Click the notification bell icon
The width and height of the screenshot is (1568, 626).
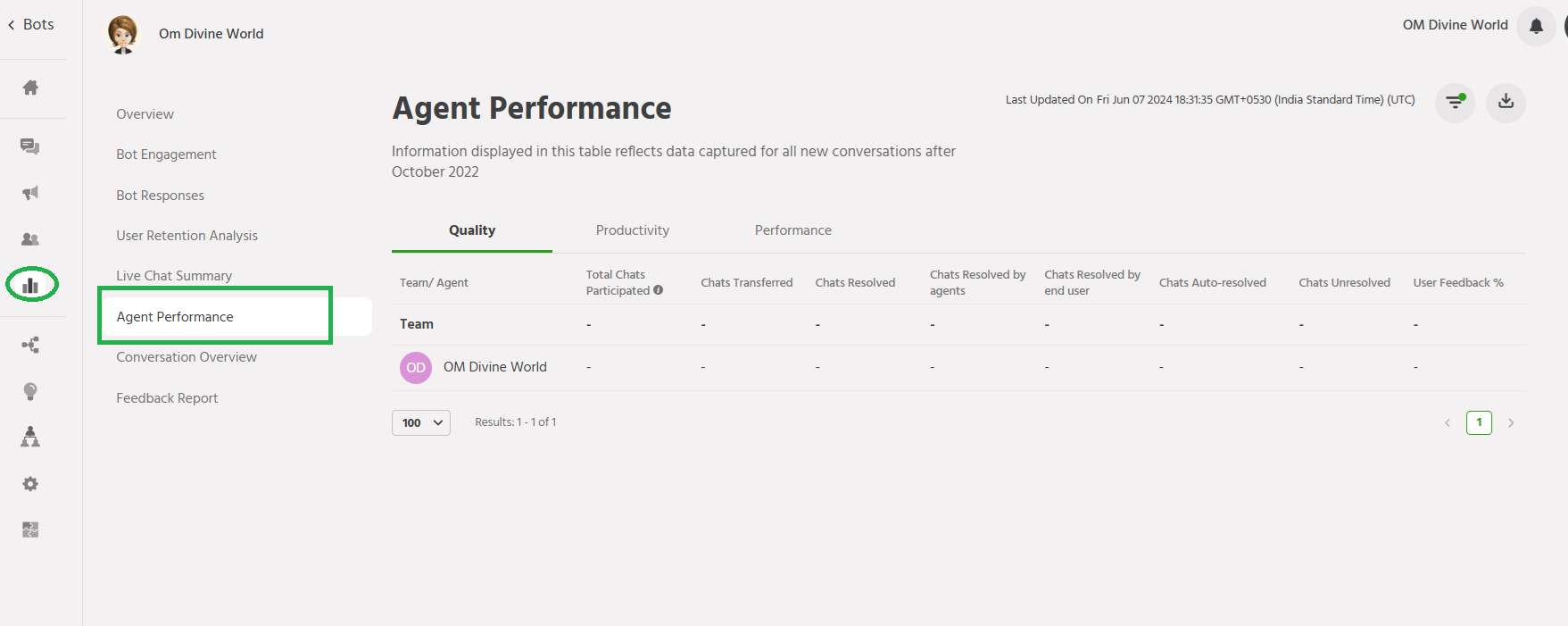point(1536,26)
